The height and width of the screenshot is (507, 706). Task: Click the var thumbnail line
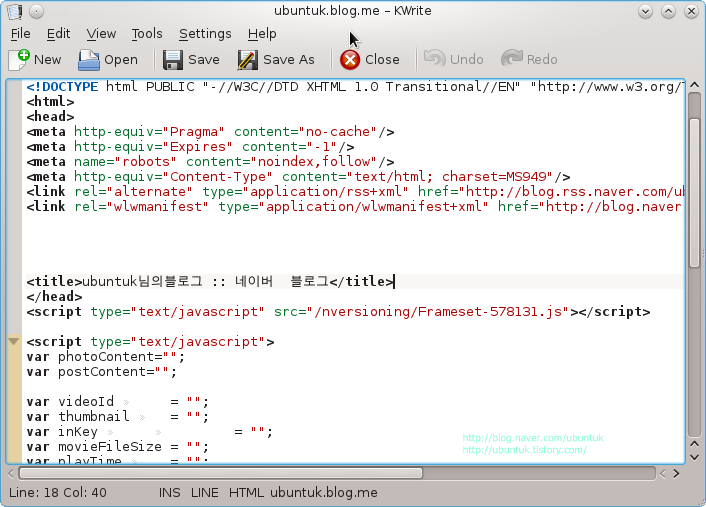coord(118,416)
